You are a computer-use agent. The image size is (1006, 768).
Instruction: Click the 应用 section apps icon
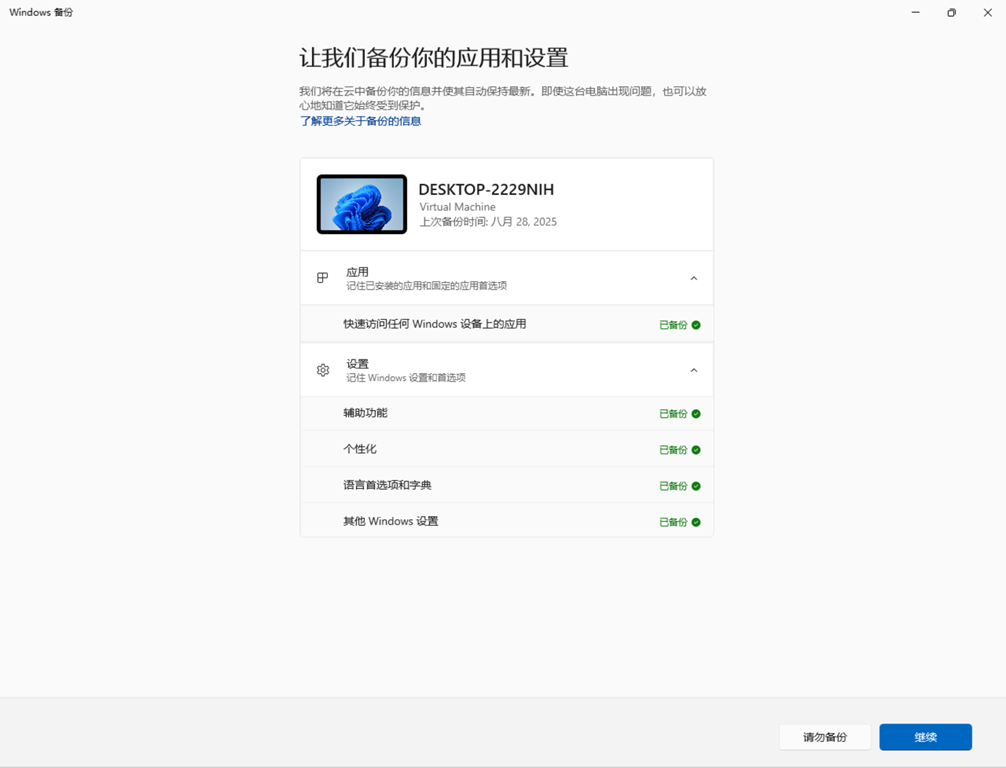[x=323, y=278]
